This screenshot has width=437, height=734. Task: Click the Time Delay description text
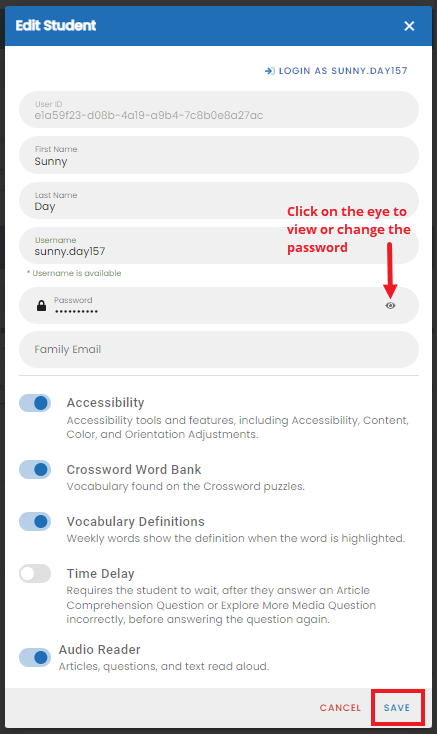click(x=221, y=605)
